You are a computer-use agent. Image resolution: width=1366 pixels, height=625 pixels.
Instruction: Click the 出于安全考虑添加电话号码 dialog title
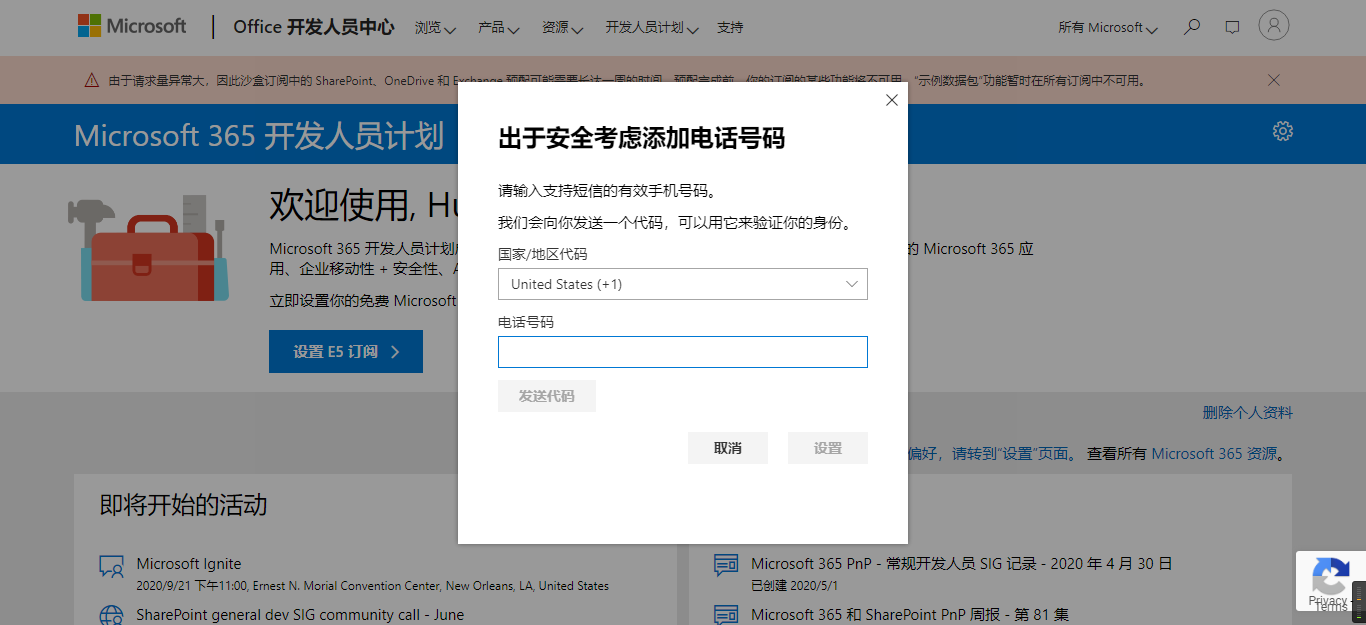click(641, 139)
